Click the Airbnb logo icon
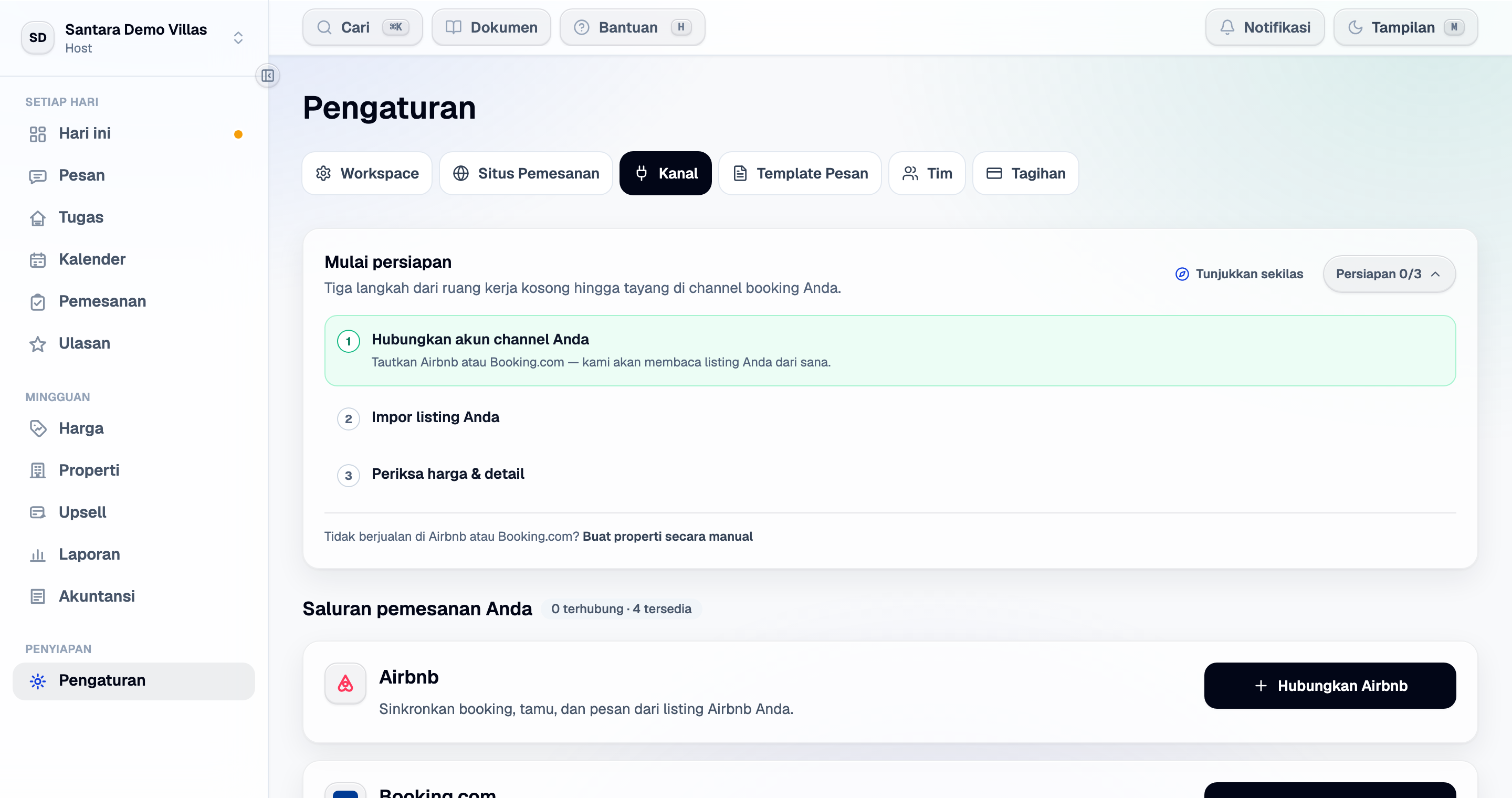The height and width of the screenshot is (798, 1512). [x=345, y=684]
